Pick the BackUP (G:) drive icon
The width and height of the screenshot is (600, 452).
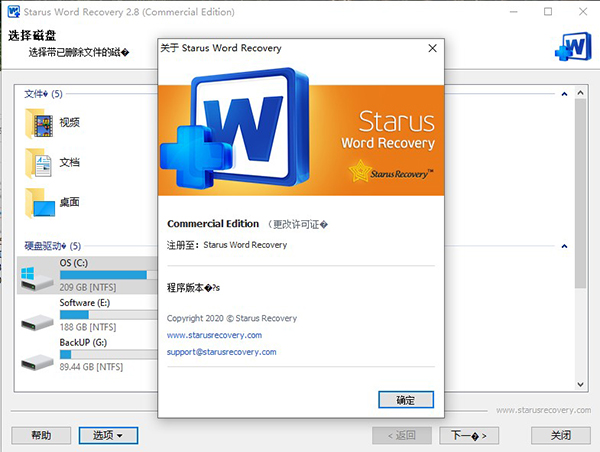(x=38, y=353)
